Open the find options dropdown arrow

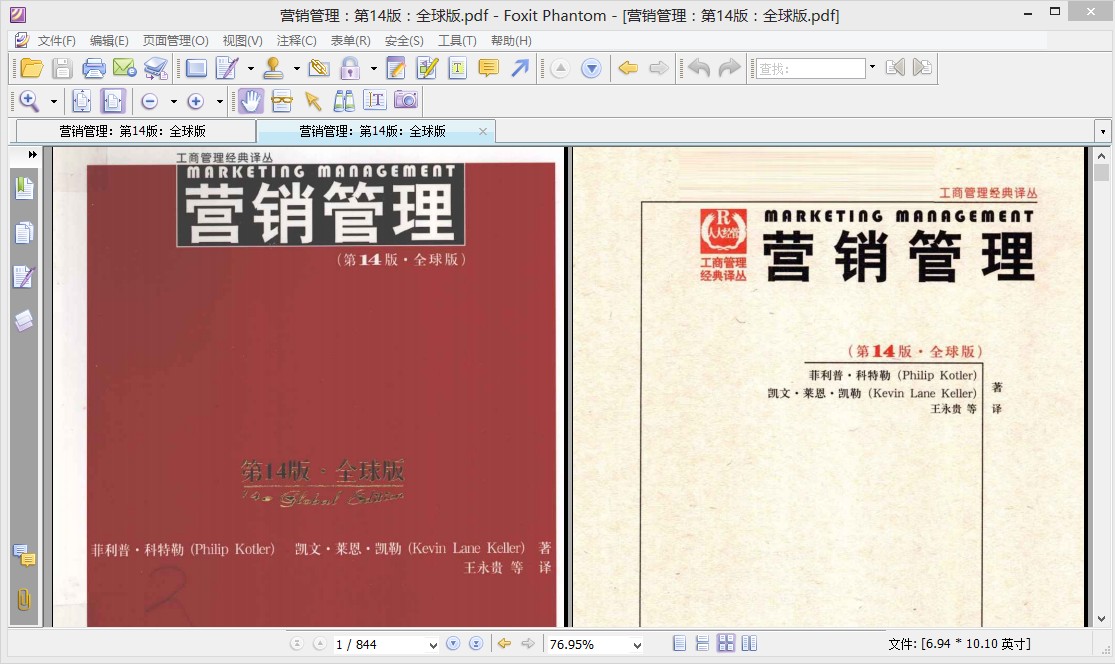click(x=873, y=68)
